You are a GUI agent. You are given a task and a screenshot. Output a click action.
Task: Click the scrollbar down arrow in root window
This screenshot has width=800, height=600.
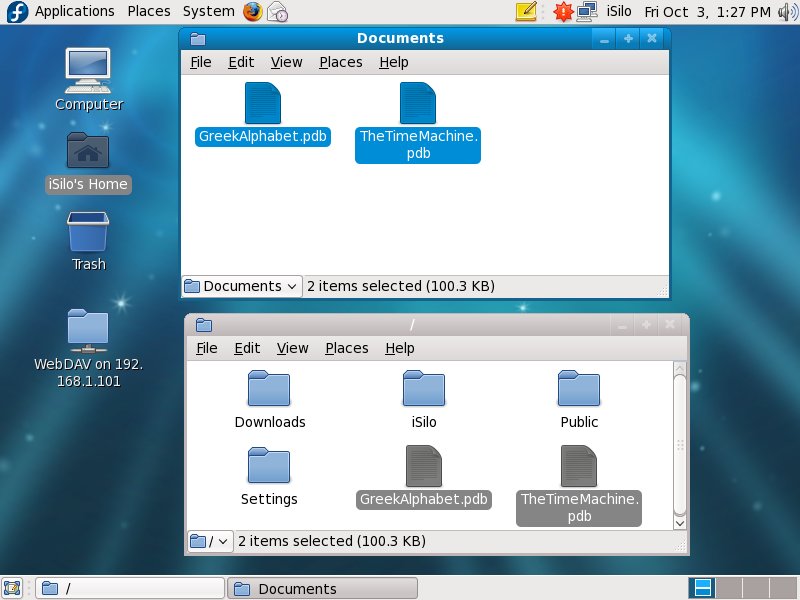pos(680,522)
